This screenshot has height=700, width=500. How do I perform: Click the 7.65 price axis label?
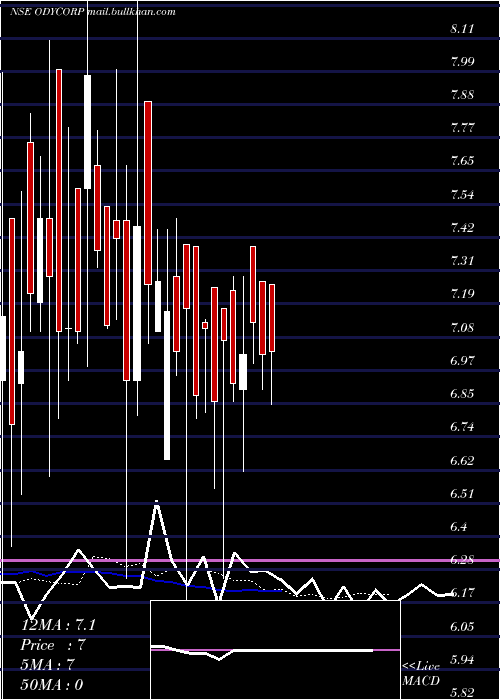click(462, 162)
